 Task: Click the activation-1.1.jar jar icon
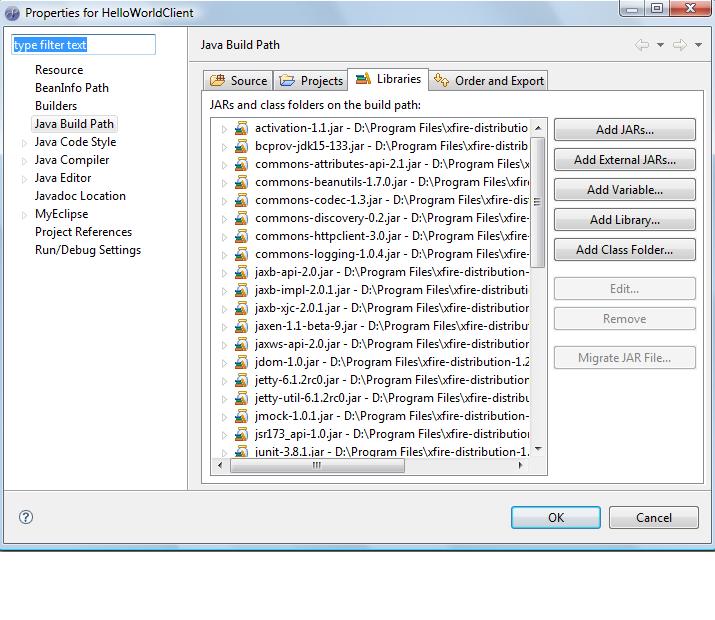tap(241, 129)
